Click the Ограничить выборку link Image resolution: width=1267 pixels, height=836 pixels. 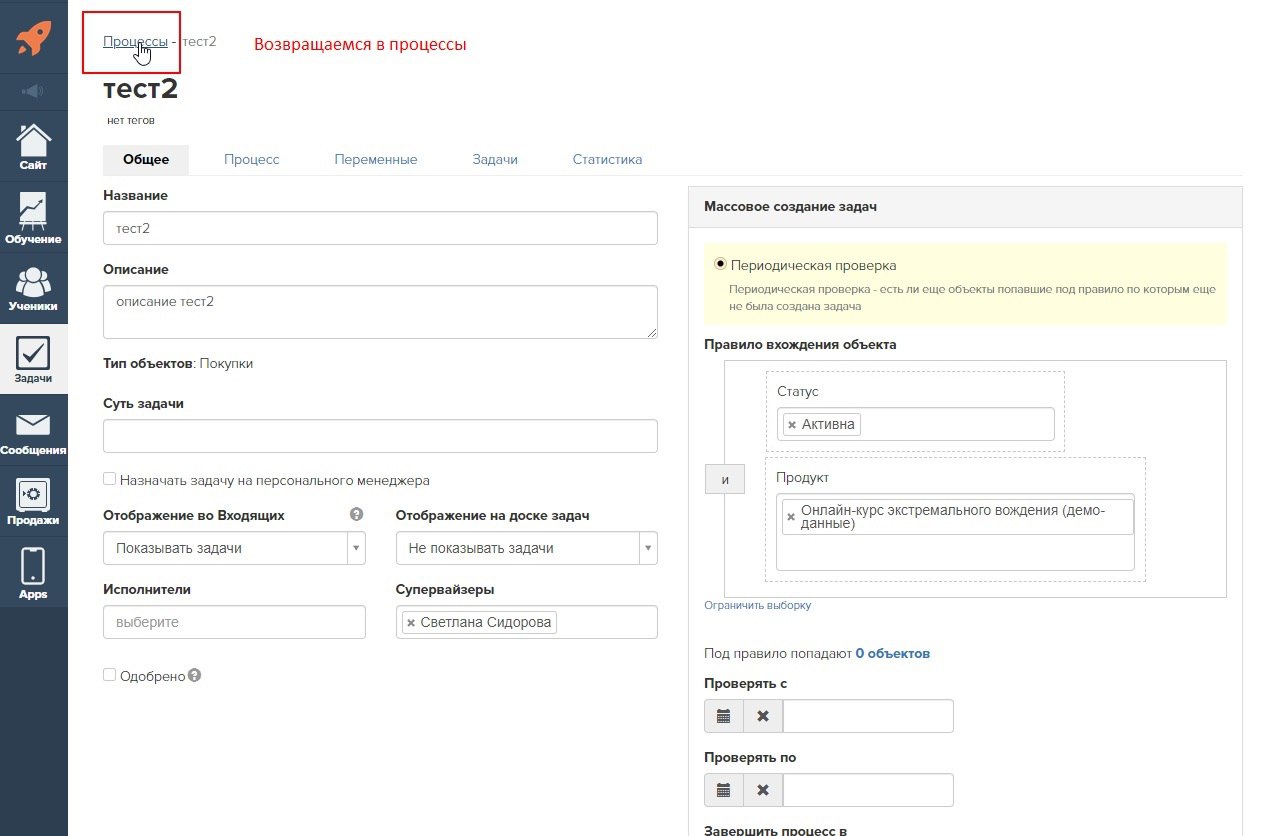tap(757, 605)
